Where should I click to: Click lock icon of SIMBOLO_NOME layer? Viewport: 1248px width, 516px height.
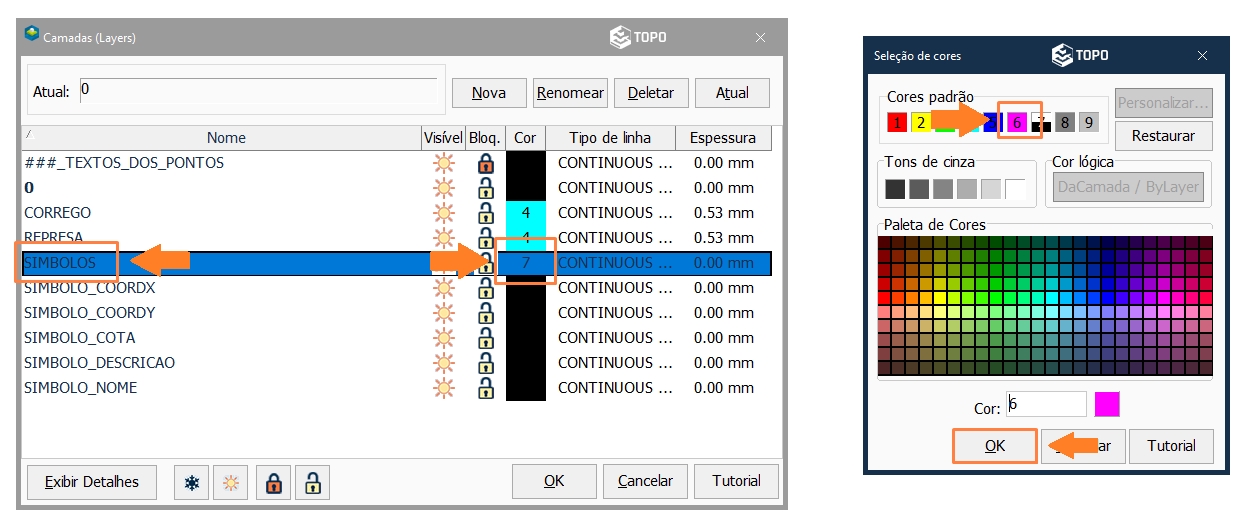pyautogui.click(x=486, y=388)
